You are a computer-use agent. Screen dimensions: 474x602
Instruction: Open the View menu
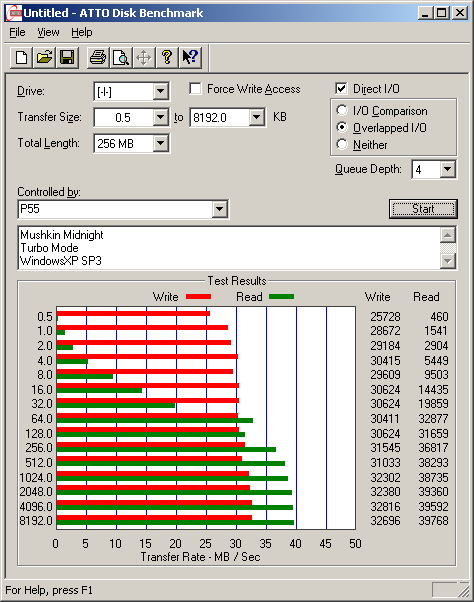pyautogui.click(x=48, y=33)
